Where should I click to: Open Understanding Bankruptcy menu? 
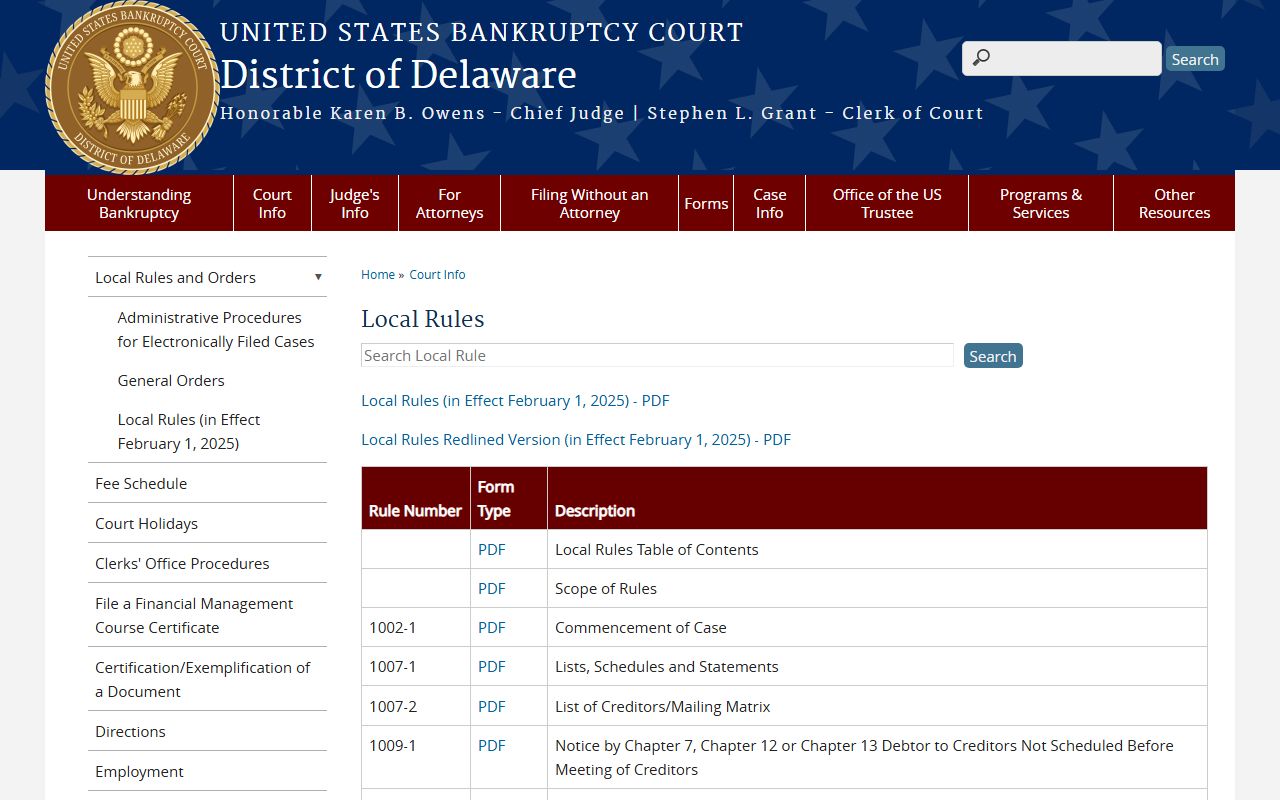point(139,203)
